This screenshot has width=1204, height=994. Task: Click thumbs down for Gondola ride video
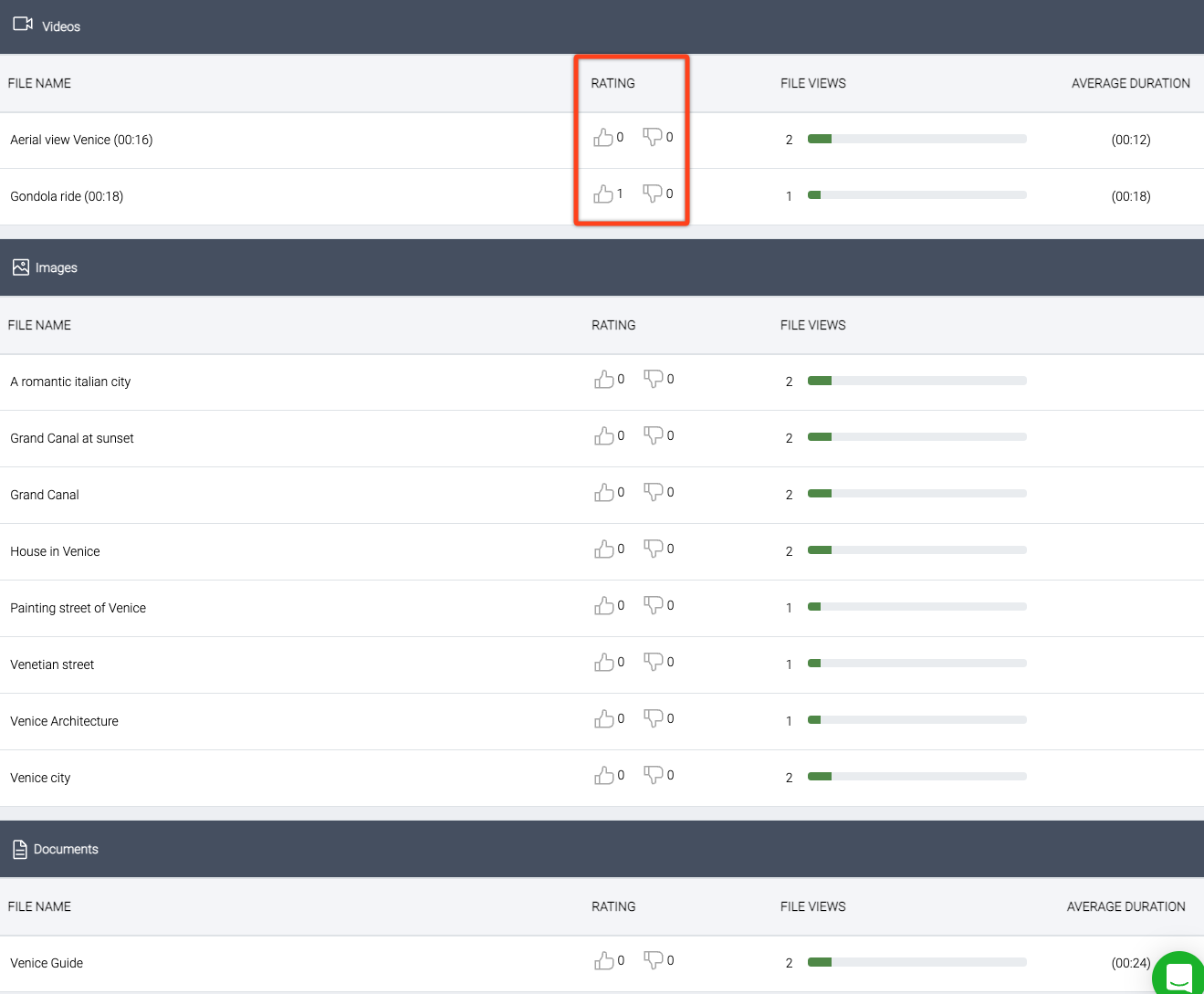coord(652,194)
